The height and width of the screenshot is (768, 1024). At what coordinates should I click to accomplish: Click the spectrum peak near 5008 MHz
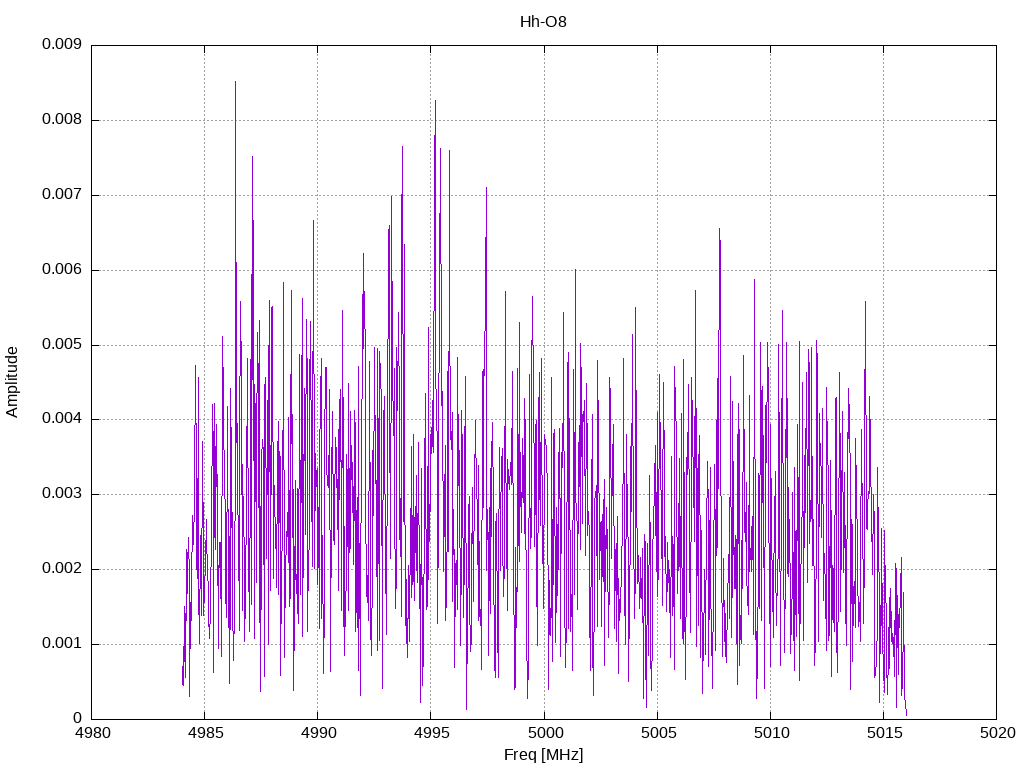click(x=719, y=229)
